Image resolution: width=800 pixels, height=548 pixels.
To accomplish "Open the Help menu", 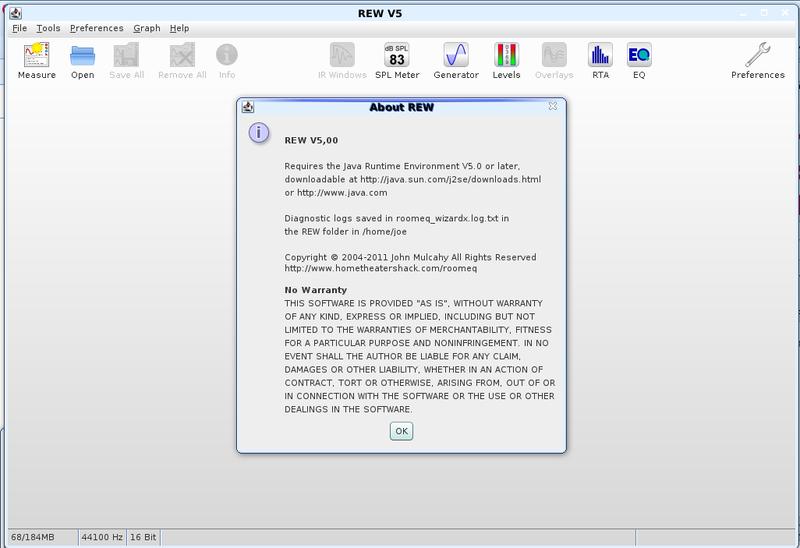I will [x=179, y=28].
